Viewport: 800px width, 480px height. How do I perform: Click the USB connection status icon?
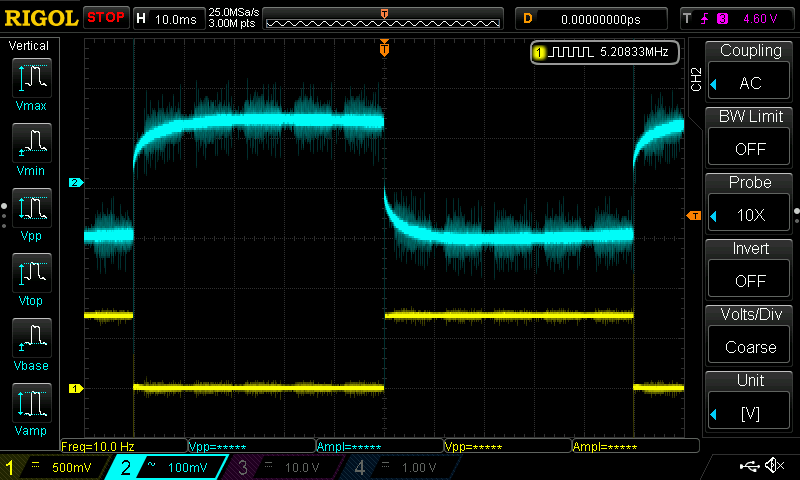pos(748,466)
